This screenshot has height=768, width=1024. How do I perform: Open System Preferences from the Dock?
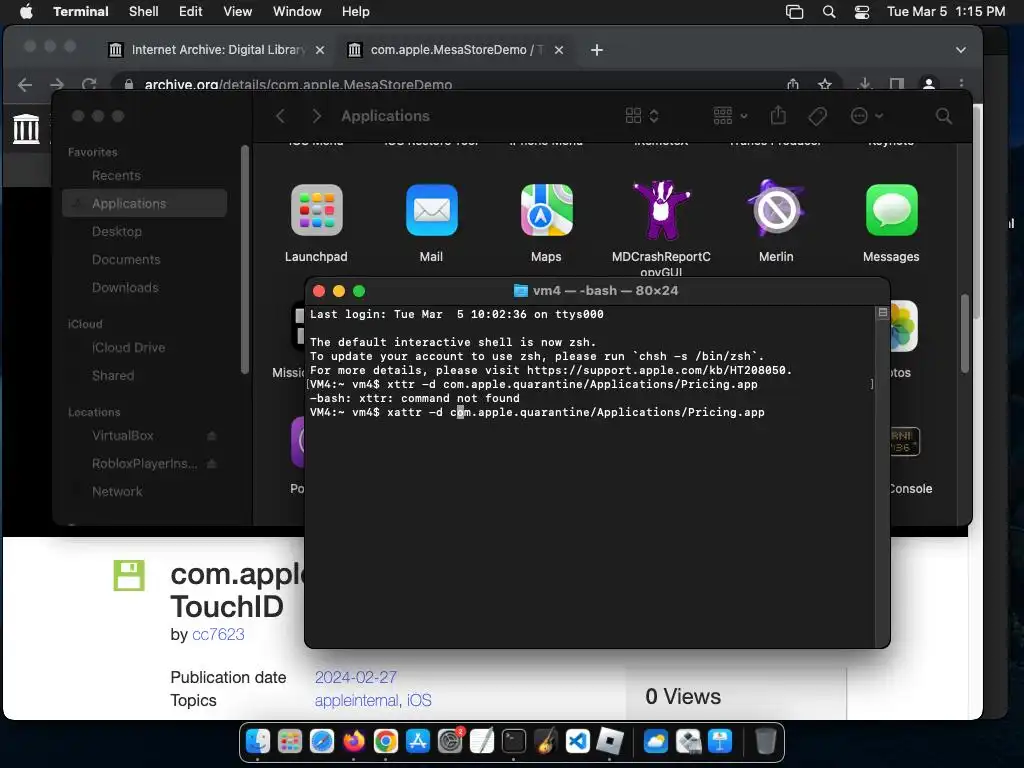pos(450,741)
